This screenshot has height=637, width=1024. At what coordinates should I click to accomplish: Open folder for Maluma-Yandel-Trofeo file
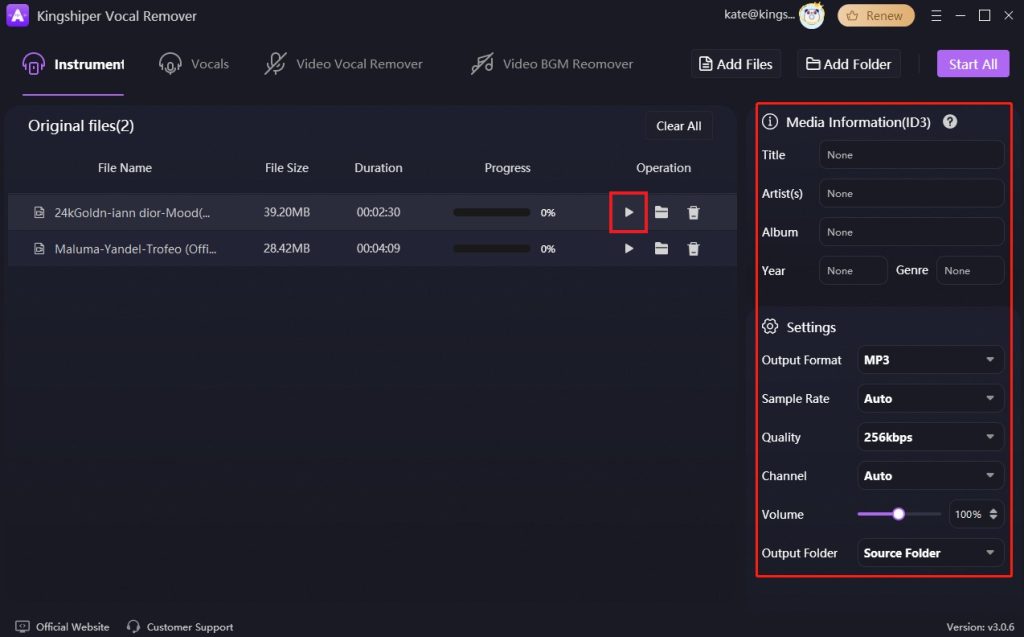click(x=661, y=248)
